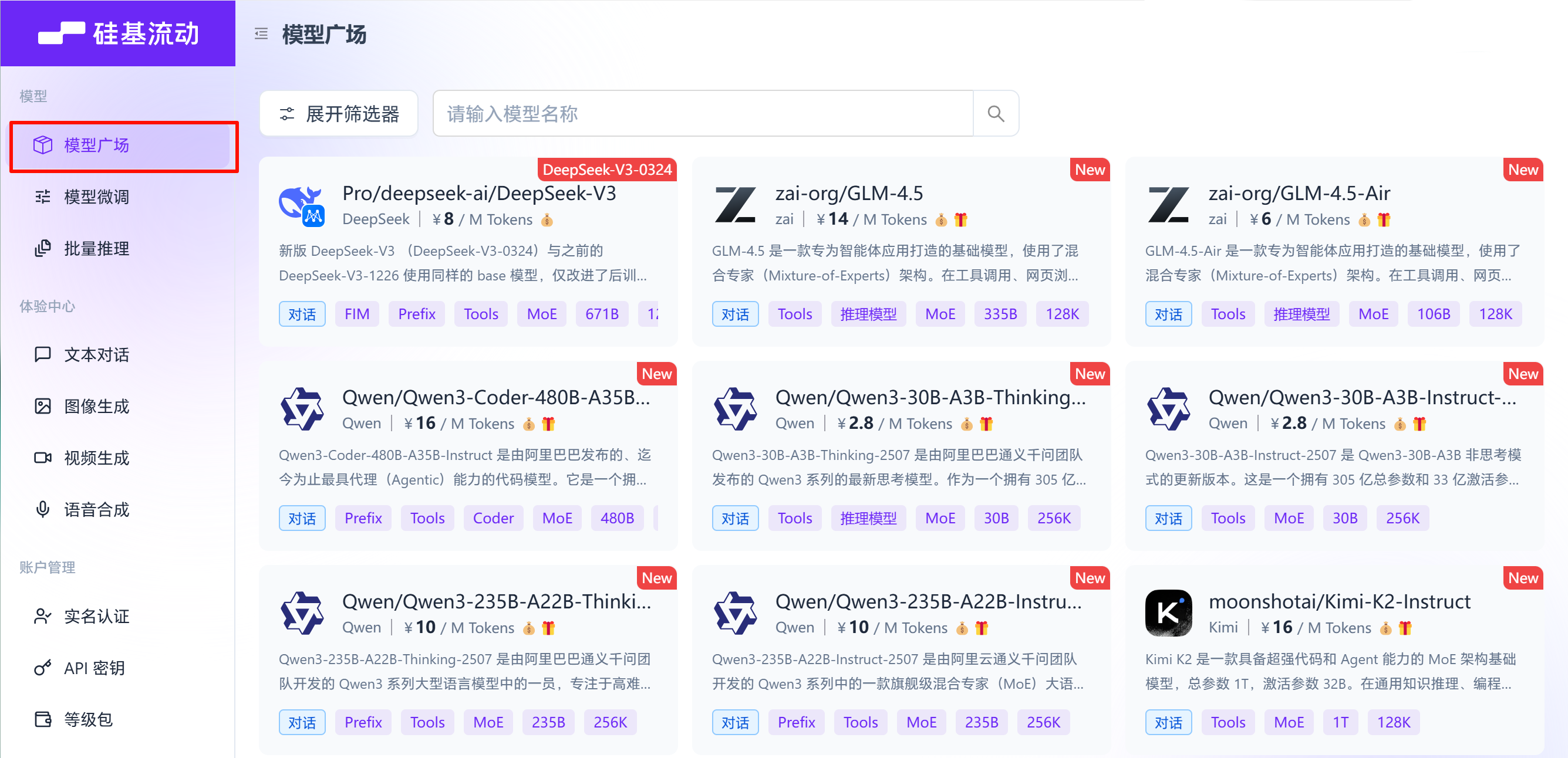The height and width of the screenshot is (758, 1568).
Task: Click Qwen3-235B-A22B-Thinking Qwen logo
Action: [x=302, y=613]
